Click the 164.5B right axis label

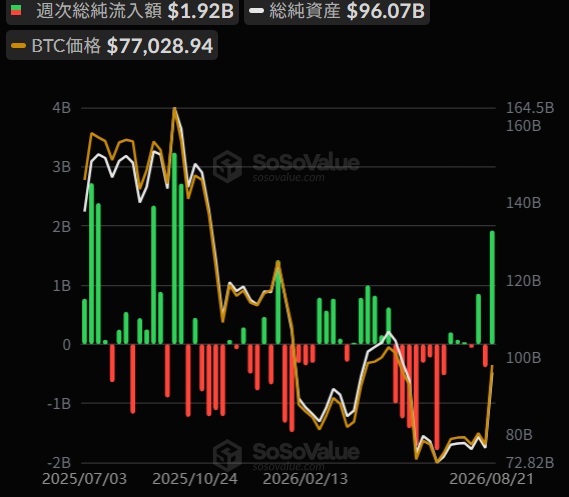tap(530, 108)
